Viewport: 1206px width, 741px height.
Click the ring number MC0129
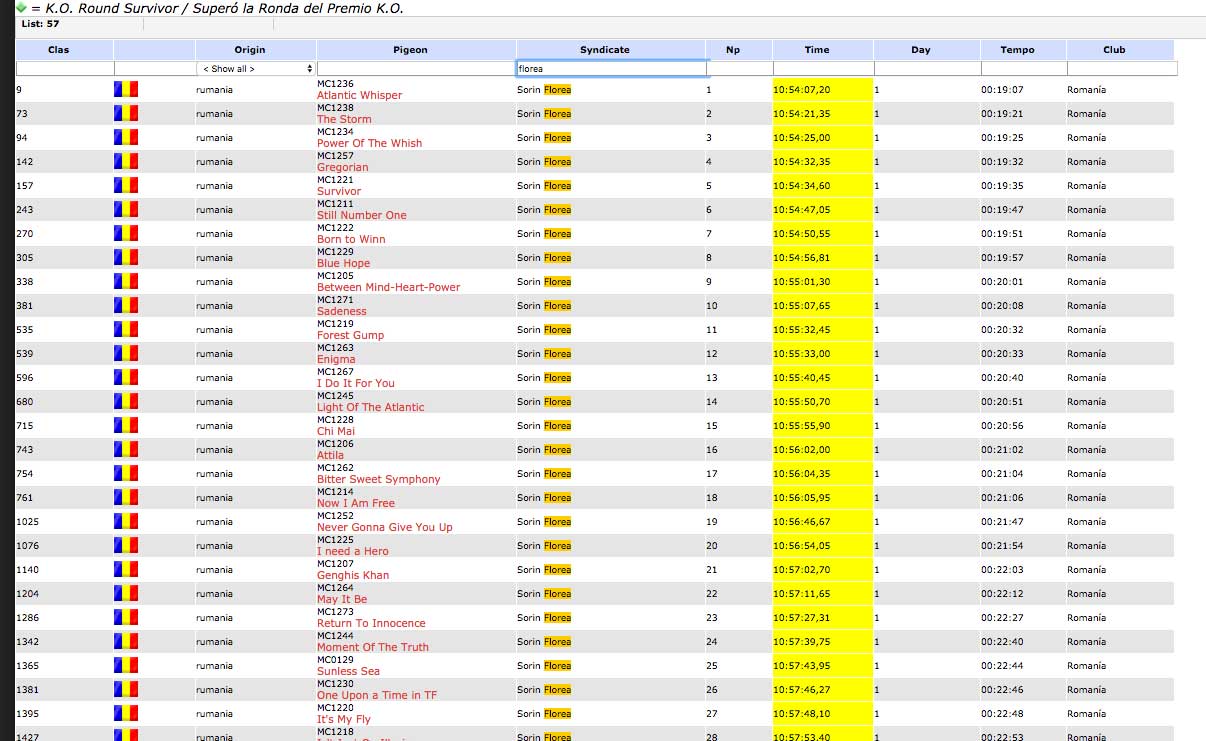pos(335,660)
